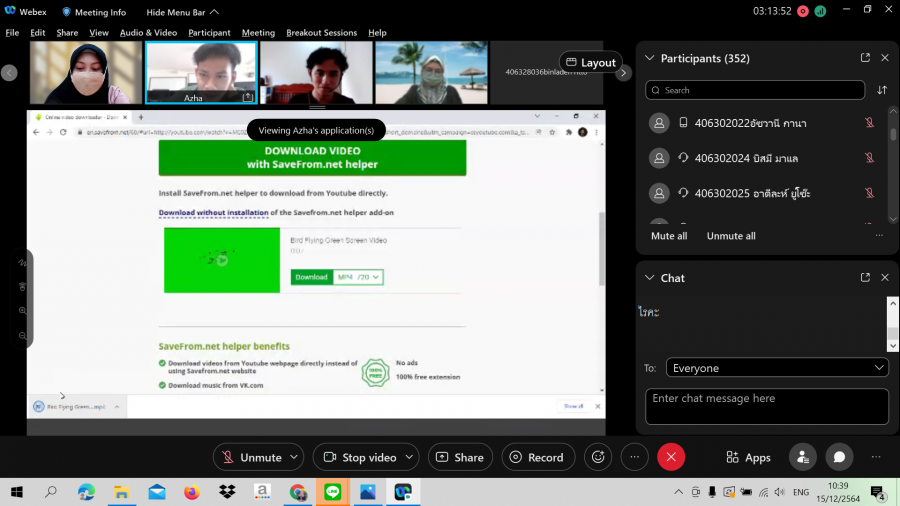Open more options ellipsis next to reactions
Image resolution: width=900 pixels, height=506 pixels.
pos(635,457)
